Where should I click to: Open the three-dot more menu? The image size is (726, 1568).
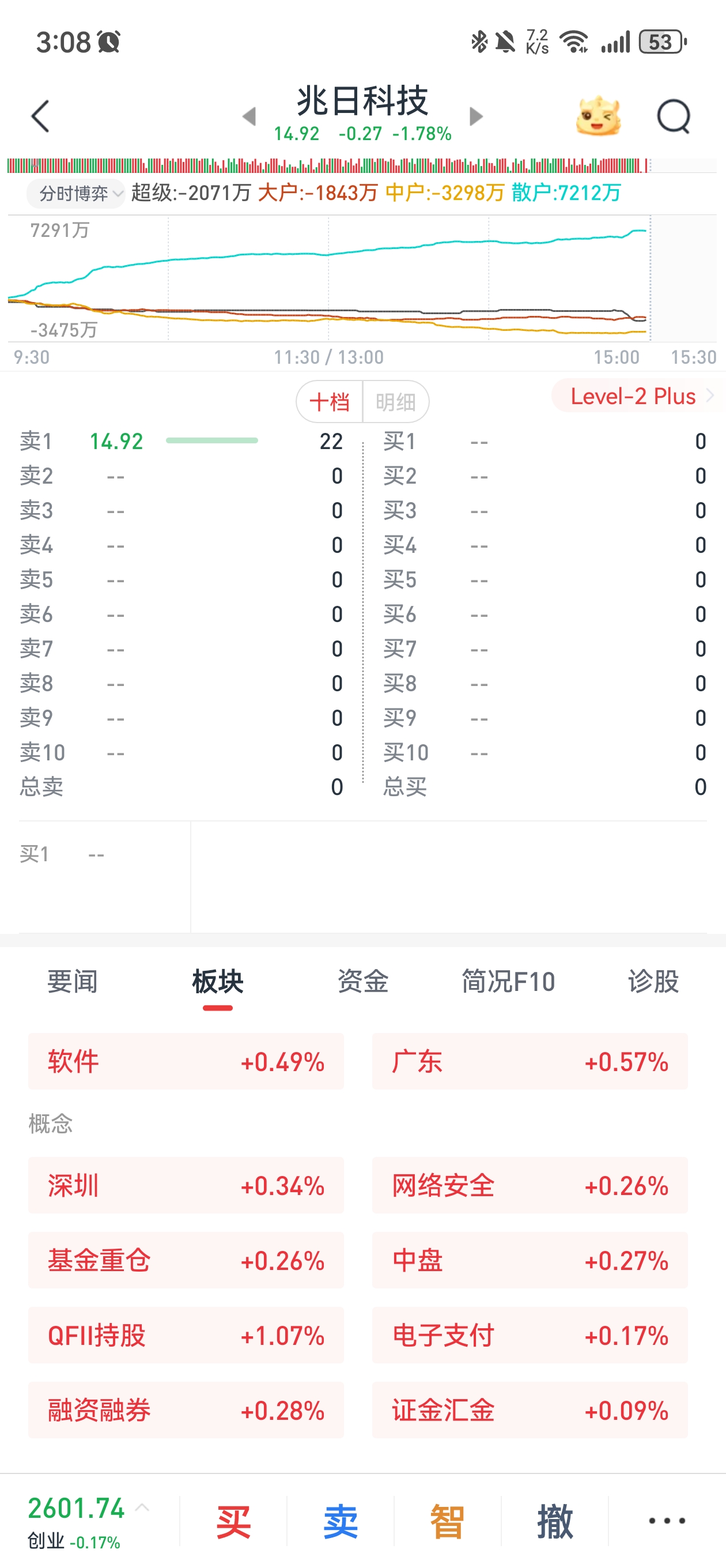[x=666, y=1521]
